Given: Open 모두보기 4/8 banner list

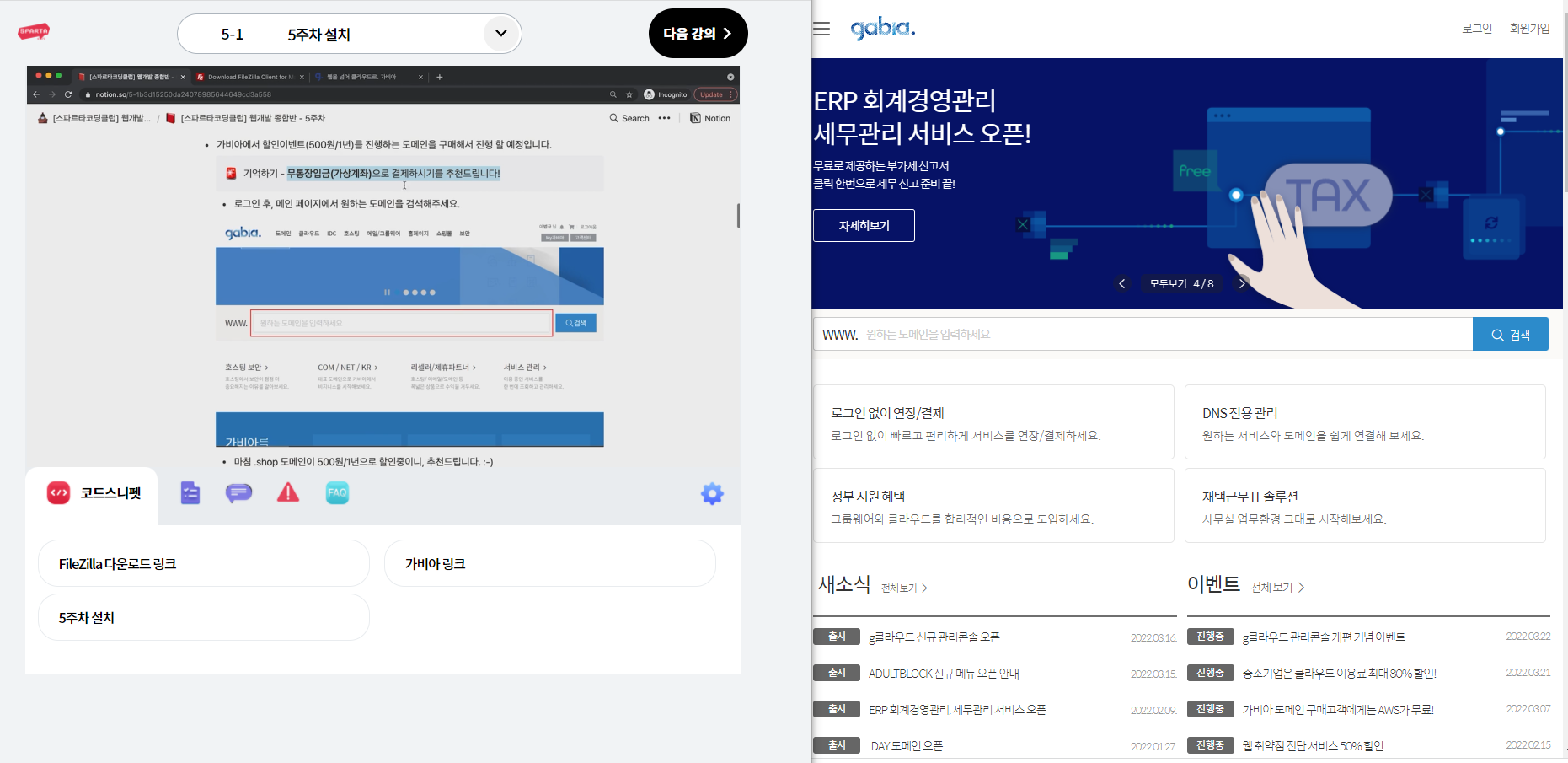Looking at the screenshot, I should pyautogui.click(x=1181, y=284).
